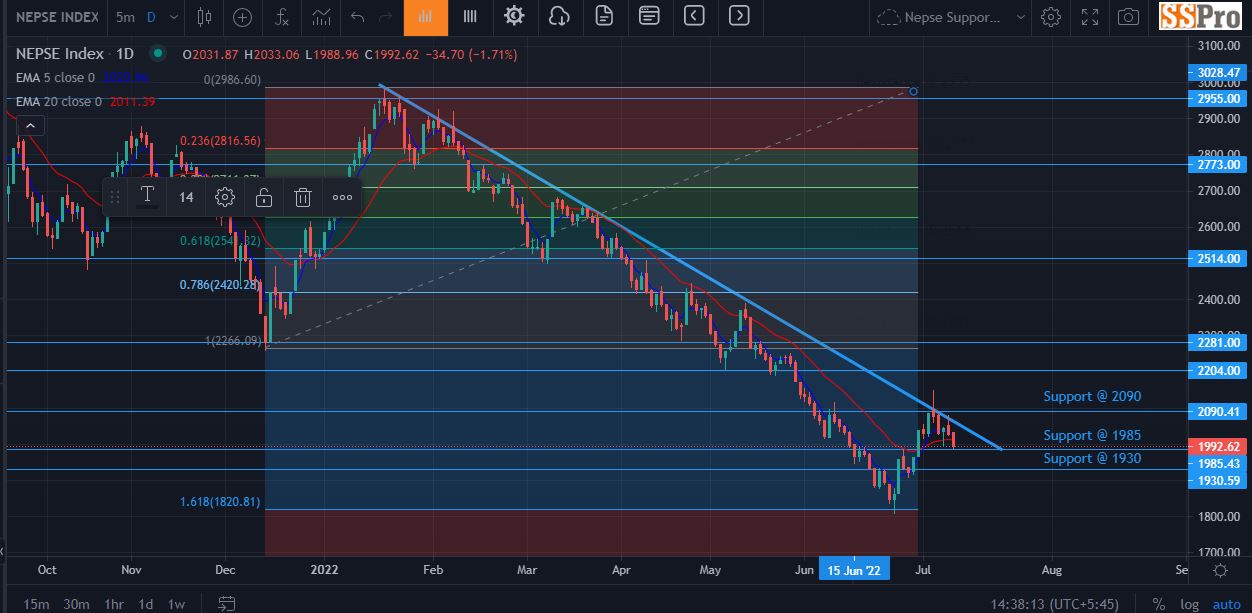Save chart layout via cloud icon
Viewport: 1252px width, 613px height.
[x=558, y=17]
